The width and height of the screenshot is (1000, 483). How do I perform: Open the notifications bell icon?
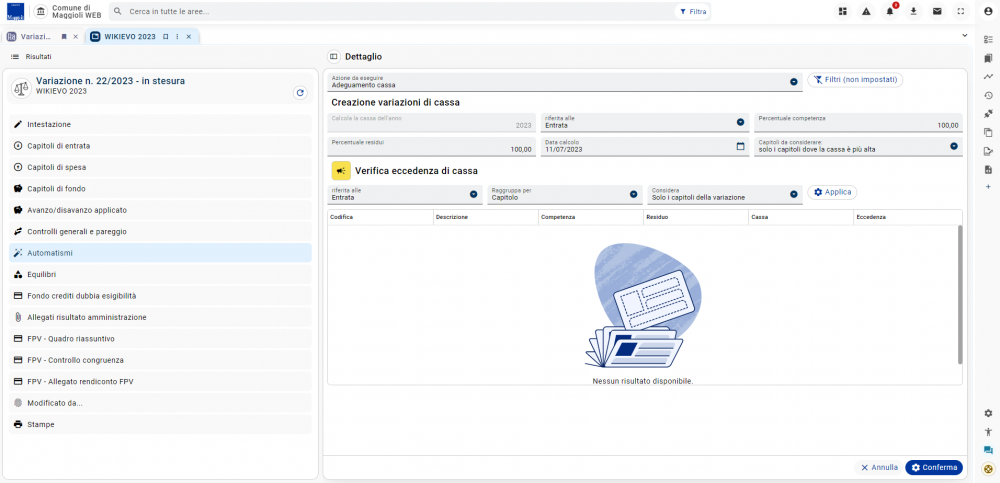click(890, 11)
